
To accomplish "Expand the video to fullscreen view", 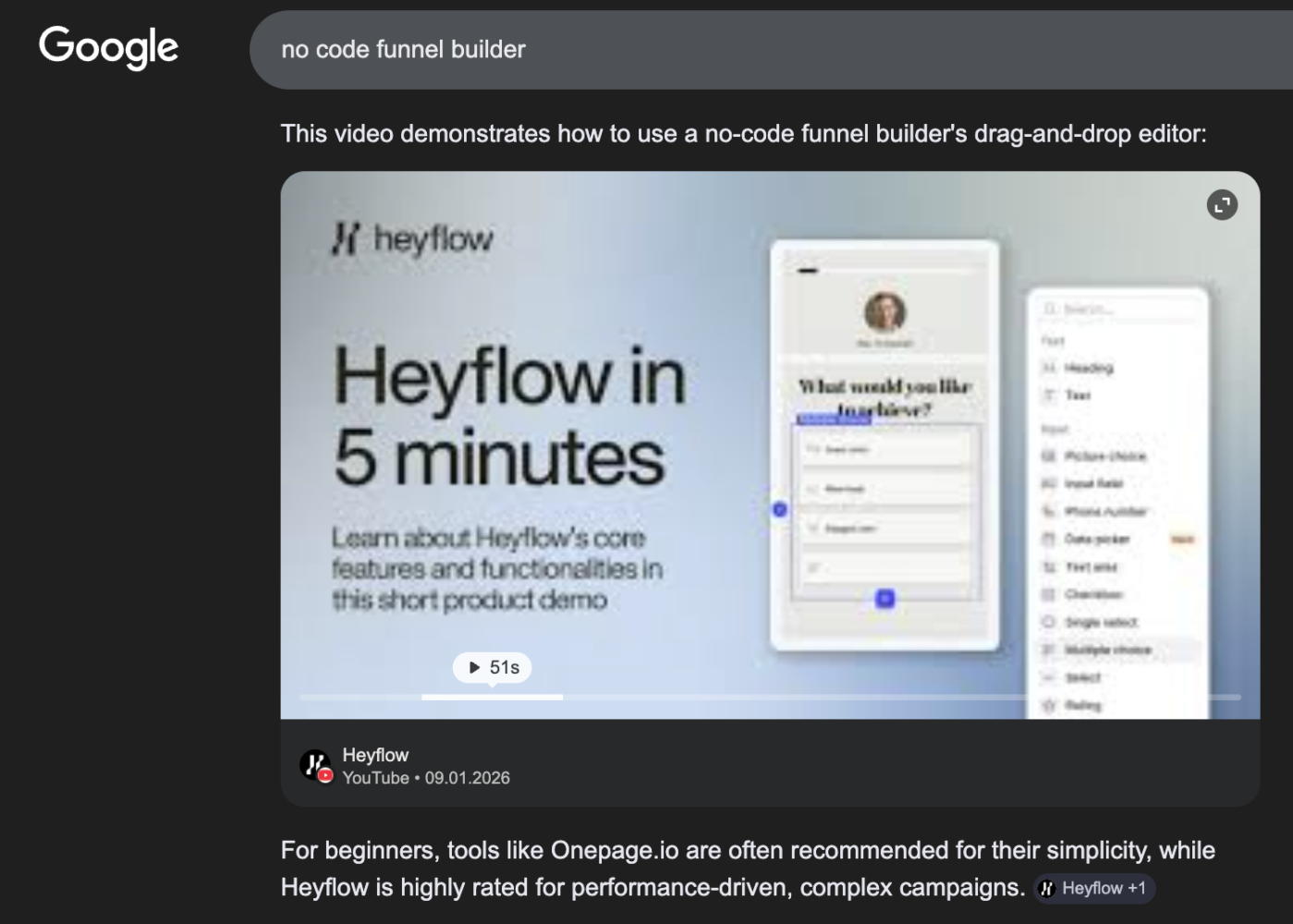I will coord(1222,205).
